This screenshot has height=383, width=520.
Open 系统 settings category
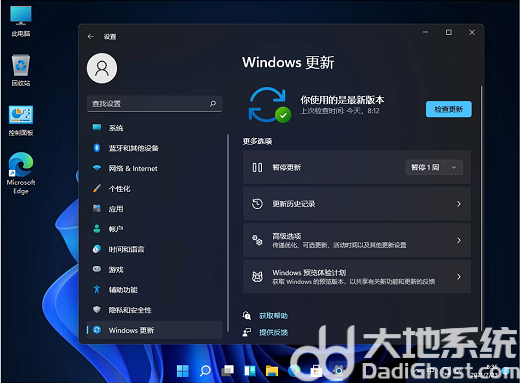[154, 128]
